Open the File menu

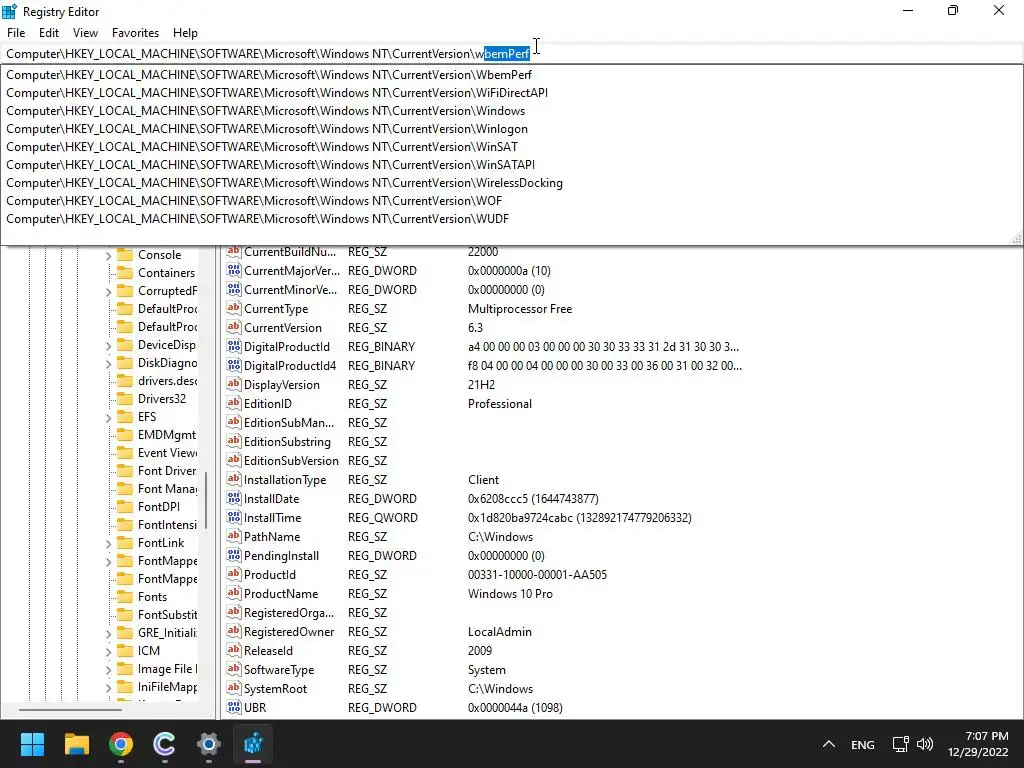click(16, 33)
